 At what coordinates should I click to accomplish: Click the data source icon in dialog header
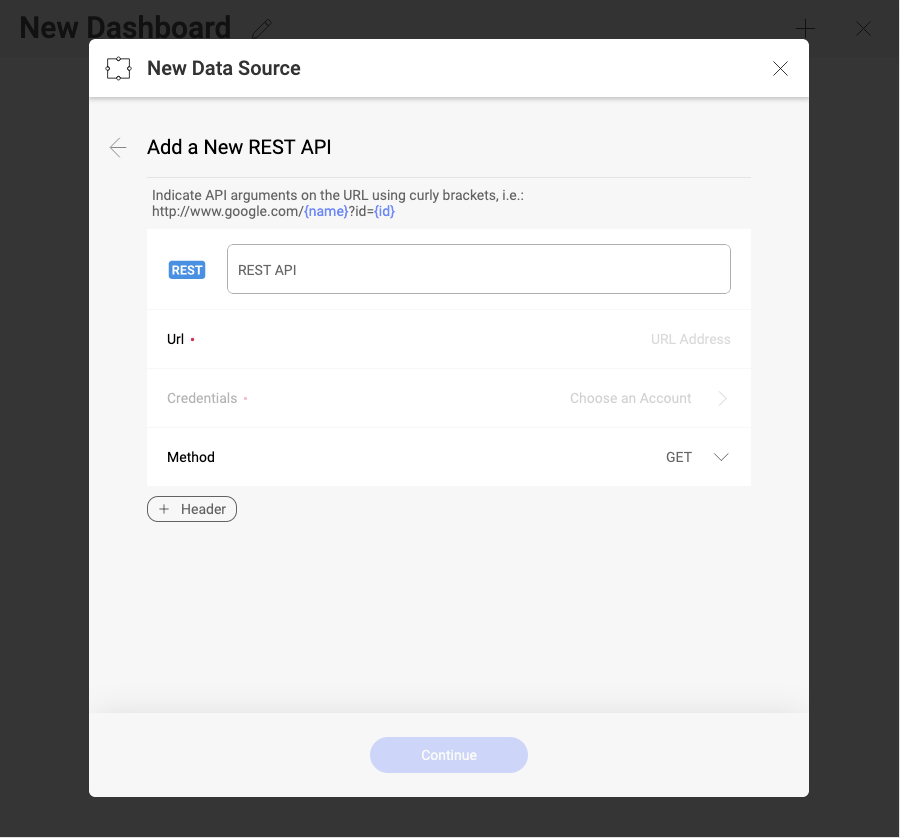119,69
